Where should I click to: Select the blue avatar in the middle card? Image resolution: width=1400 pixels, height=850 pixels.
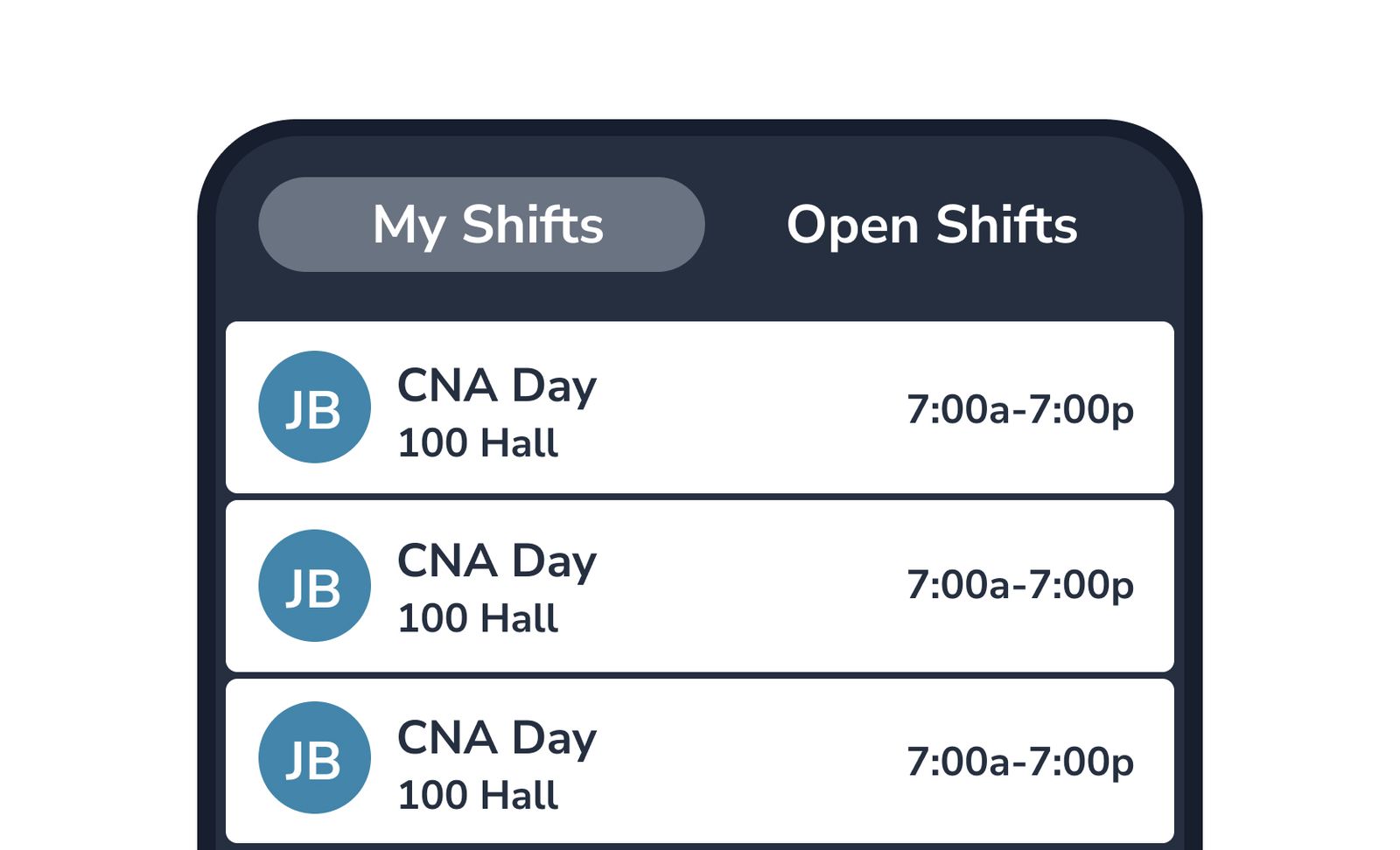click(315, 584)
